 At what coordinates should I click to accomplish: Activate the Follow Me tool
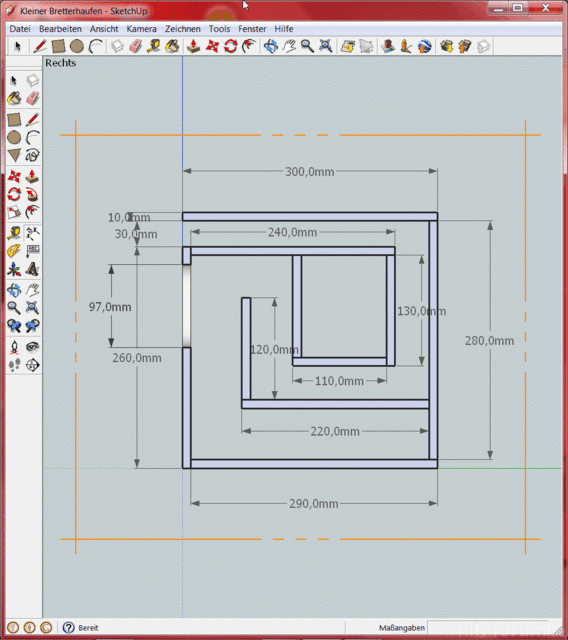pos(32,194)
